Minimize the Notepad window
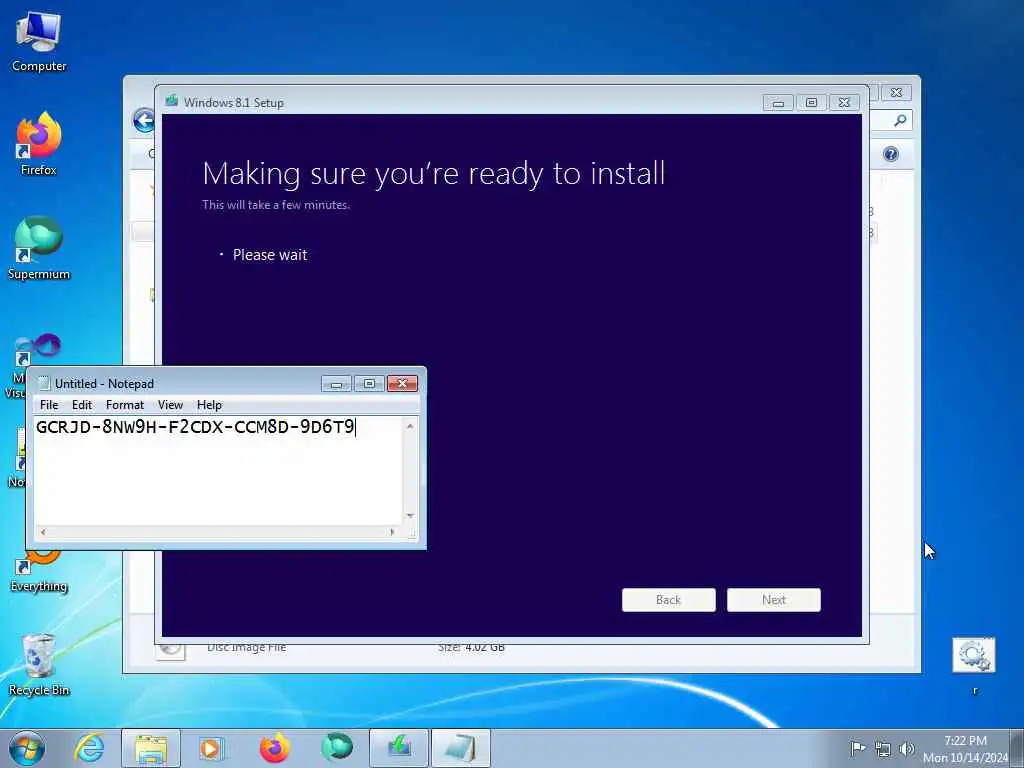1024x768 pixels. pos(336,383)
